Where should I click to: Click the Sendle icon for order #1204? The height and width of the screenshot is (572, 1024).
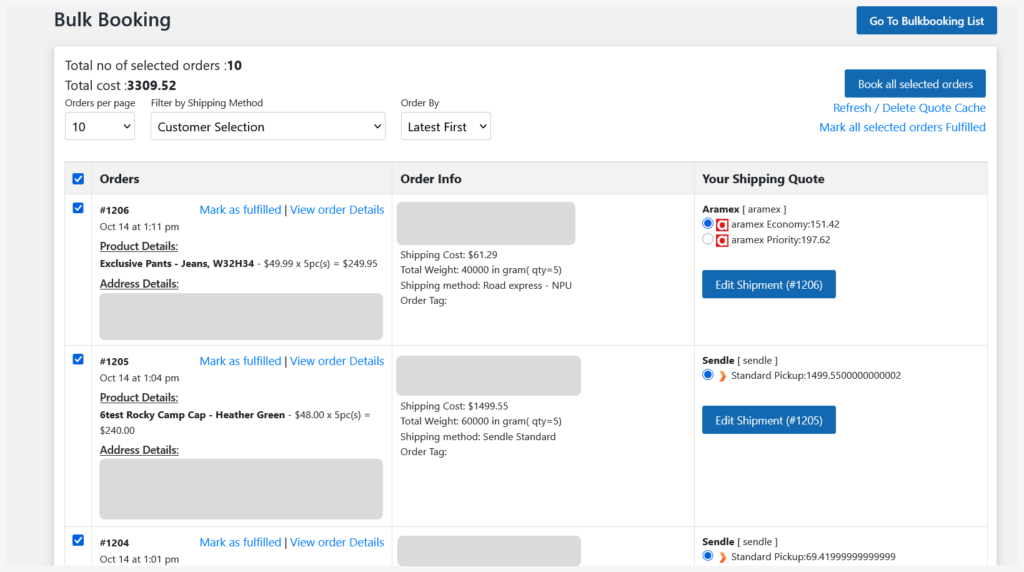coord(722,557)
